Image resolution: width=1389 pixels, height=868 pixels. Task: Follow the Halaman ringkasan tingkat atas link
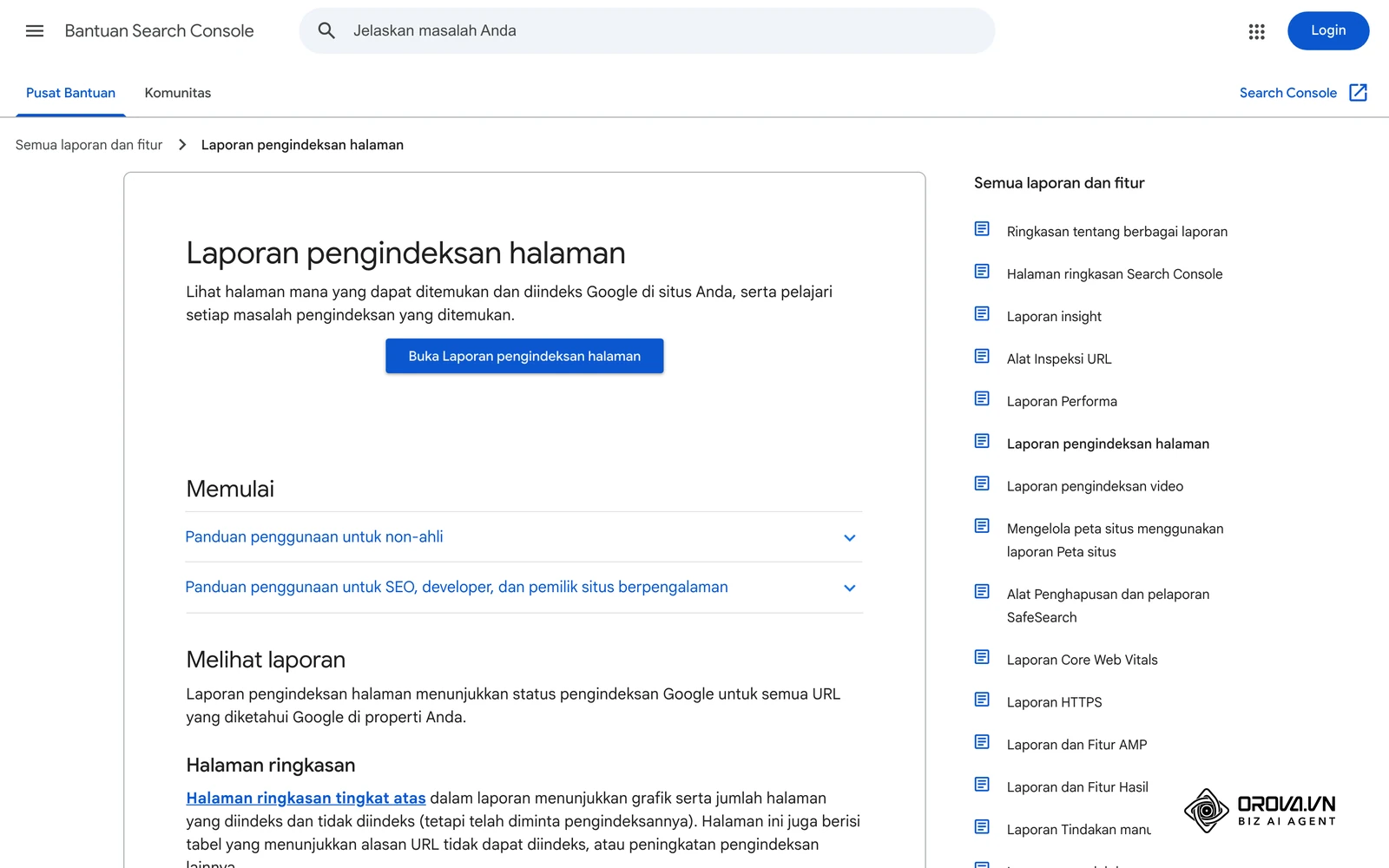(306, 798)
